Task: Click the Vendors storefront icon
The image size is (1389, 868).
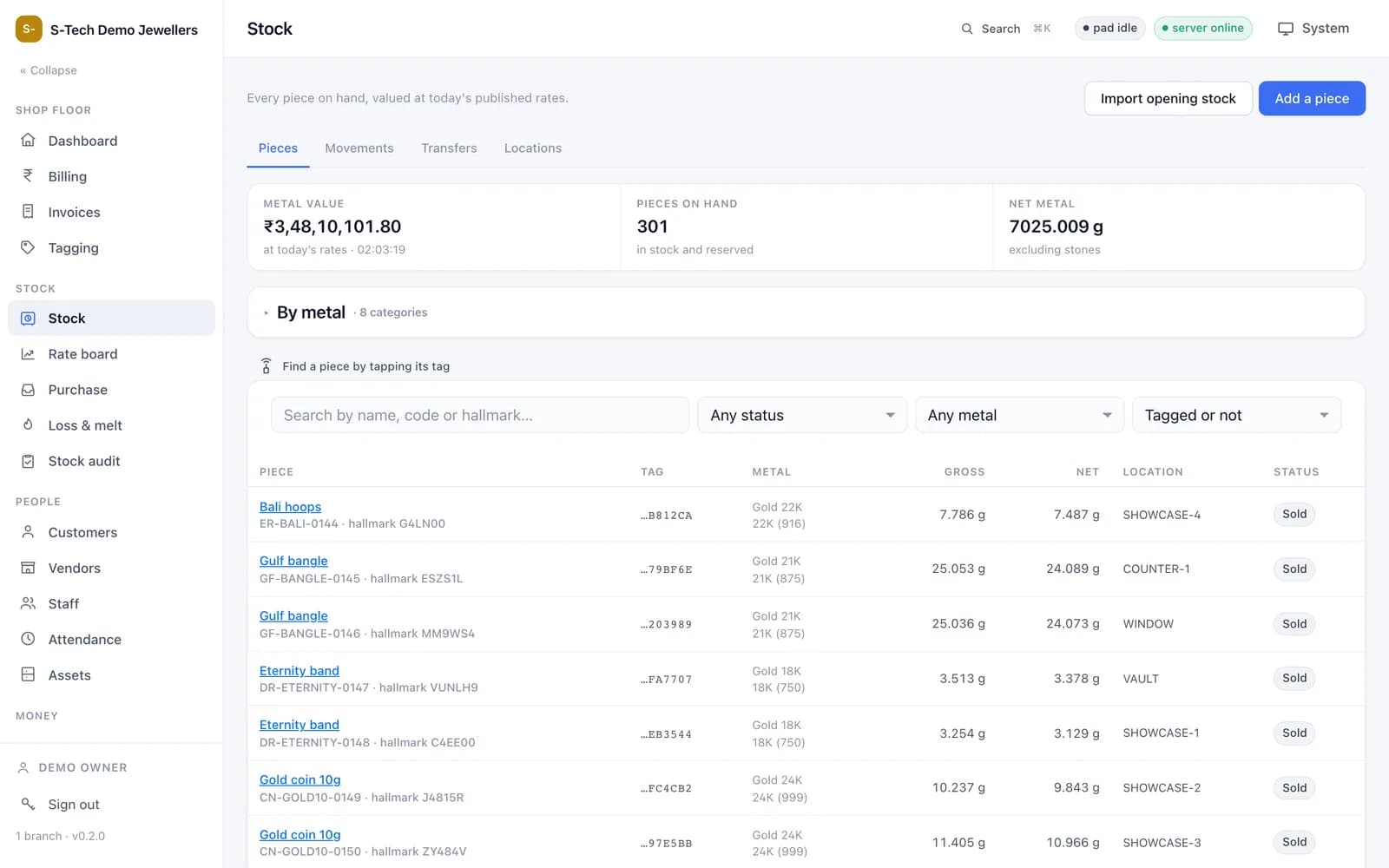Action: point(28,568)
